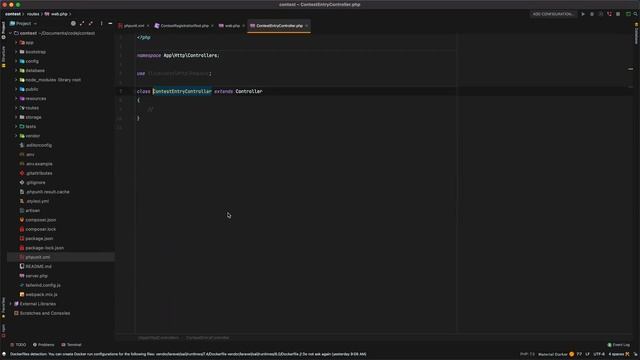The image size is (640, 360).
Task: Click the Project view dropdown in sidebar header
Action: coord(23,23)
